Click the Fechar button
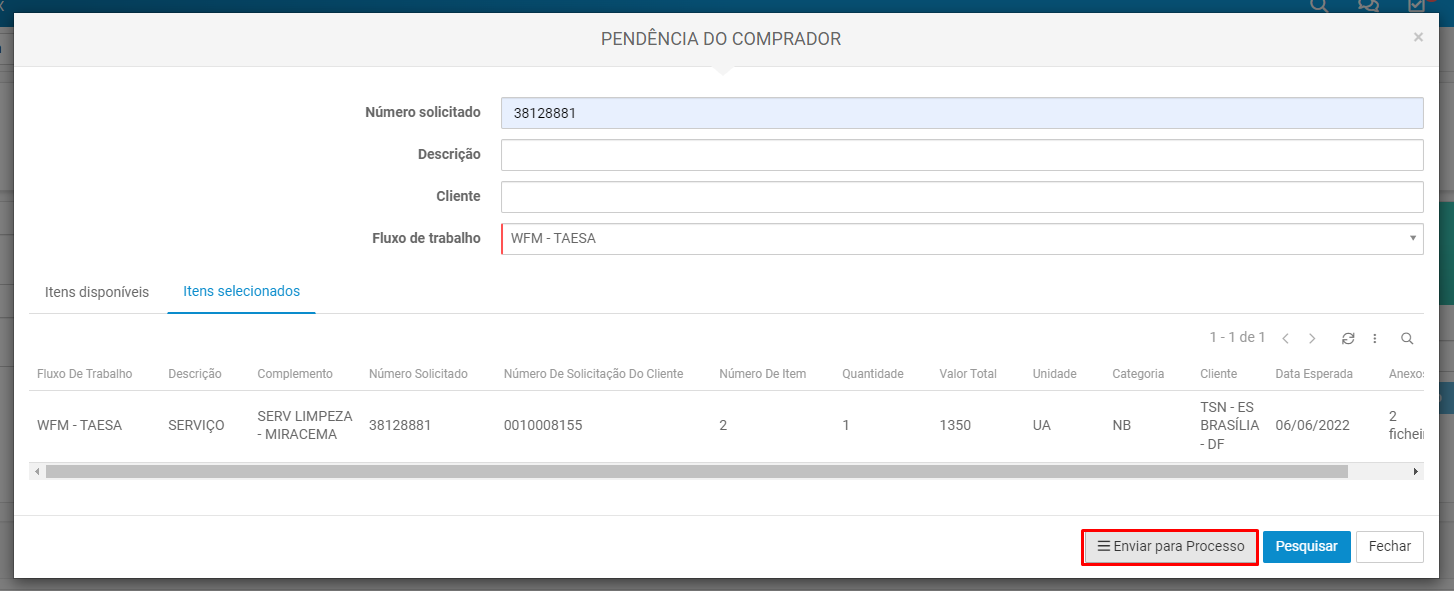The image size is (1454, 591). click(1389, 547)
